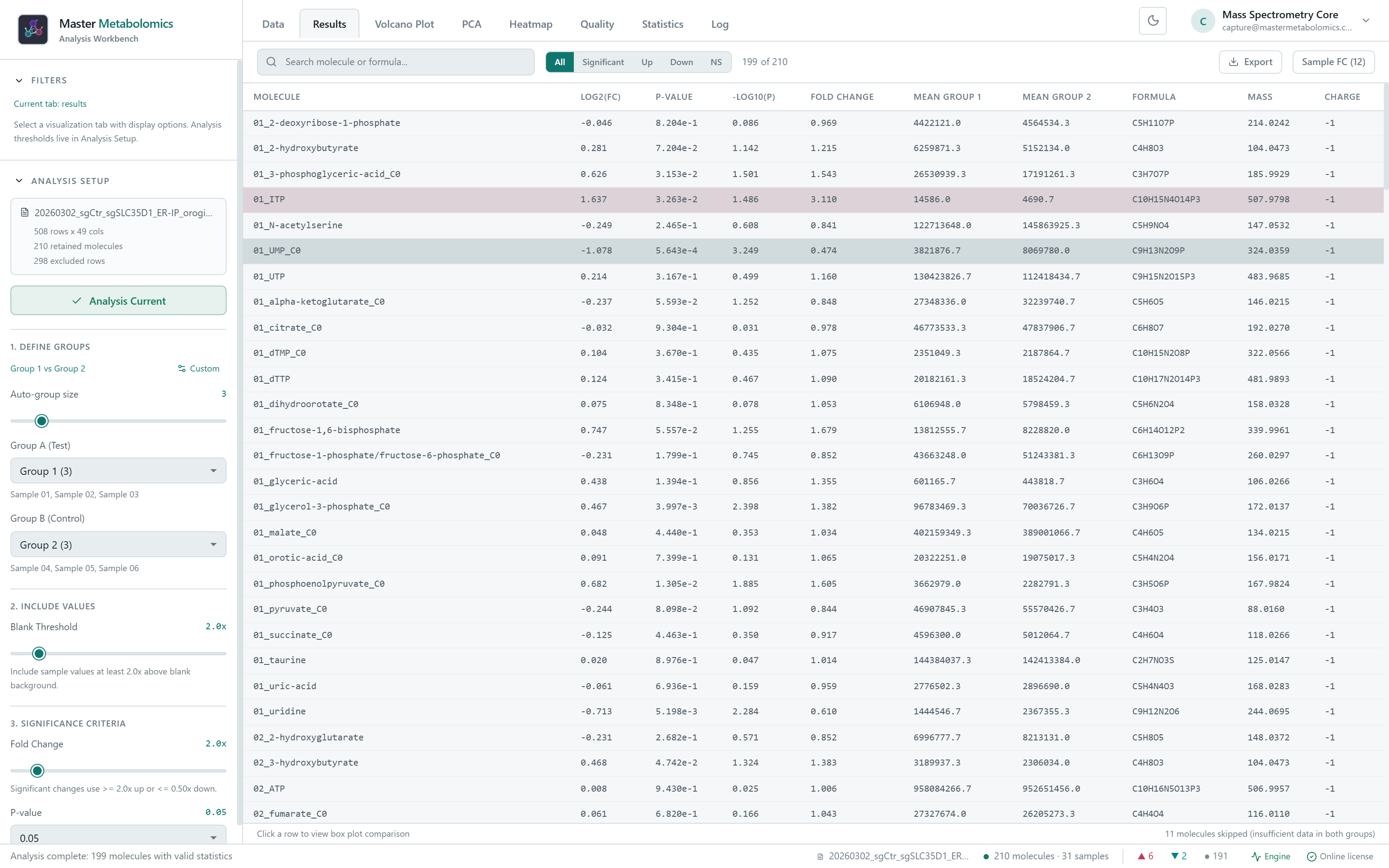
Task: Sort by the MASS column header
Action: point(1260,97)
